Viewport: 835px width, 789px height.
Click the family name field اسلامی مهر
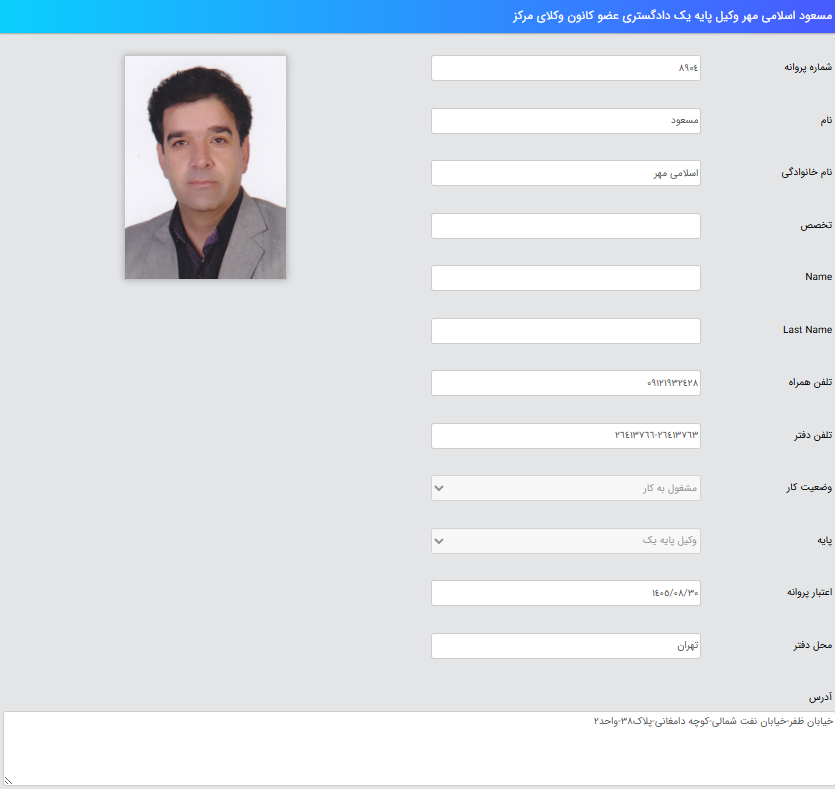pos(566,173)
